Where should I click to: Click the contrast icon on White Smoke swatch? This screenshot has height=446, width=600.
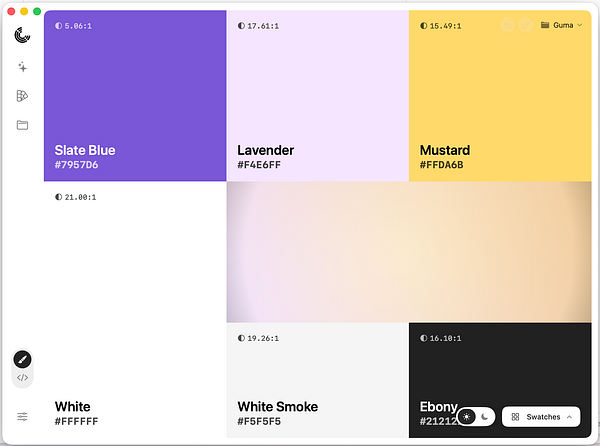(241, 338)
